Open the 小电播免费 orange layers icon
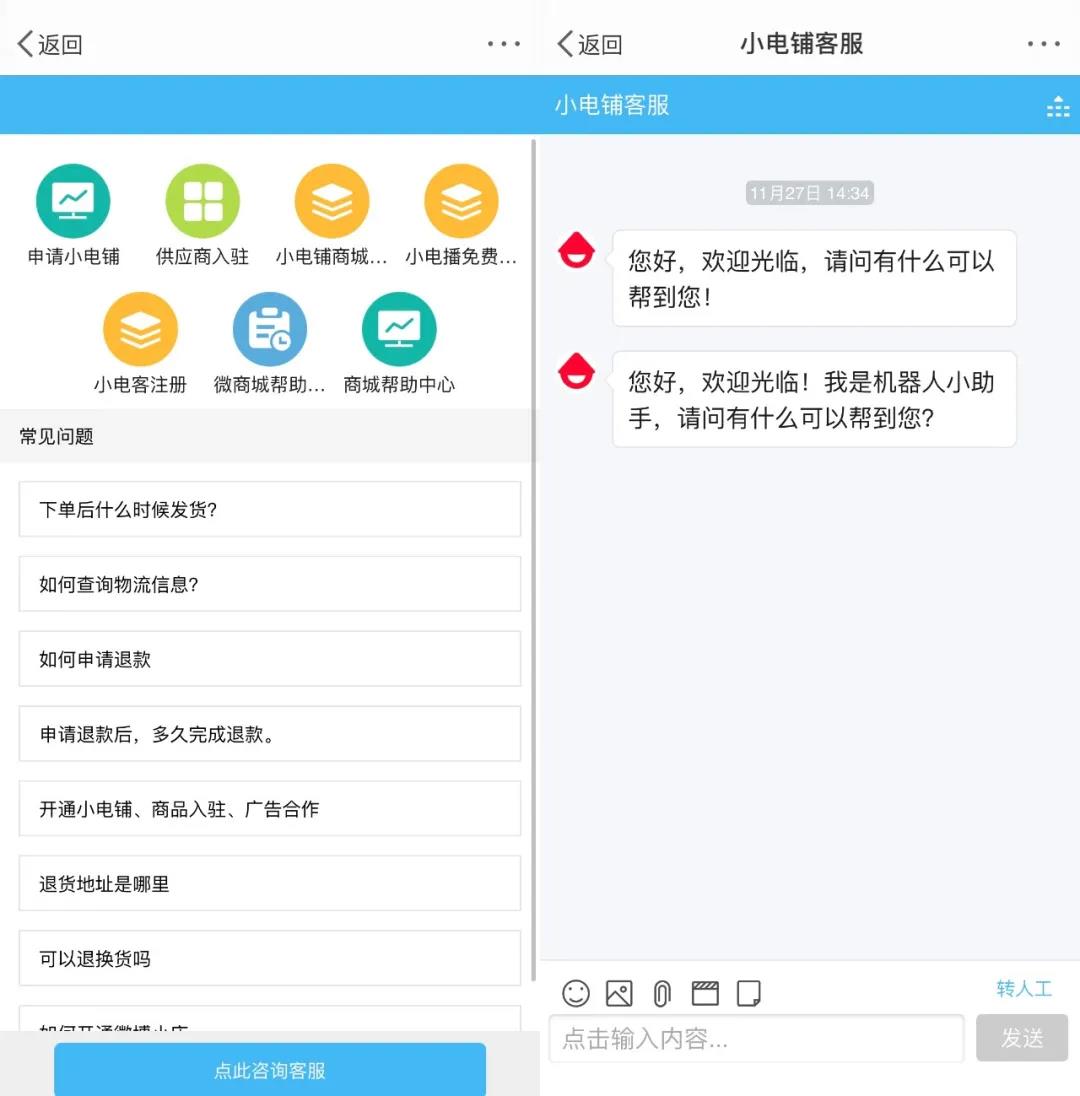Viewport: 1080px width, 1096px height. [x=461, y=201]
